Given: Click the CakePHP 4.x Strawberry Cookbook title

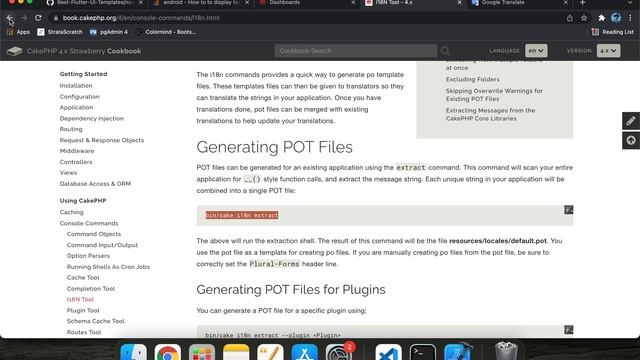Looking at the screenshot, I should point(84,51).
